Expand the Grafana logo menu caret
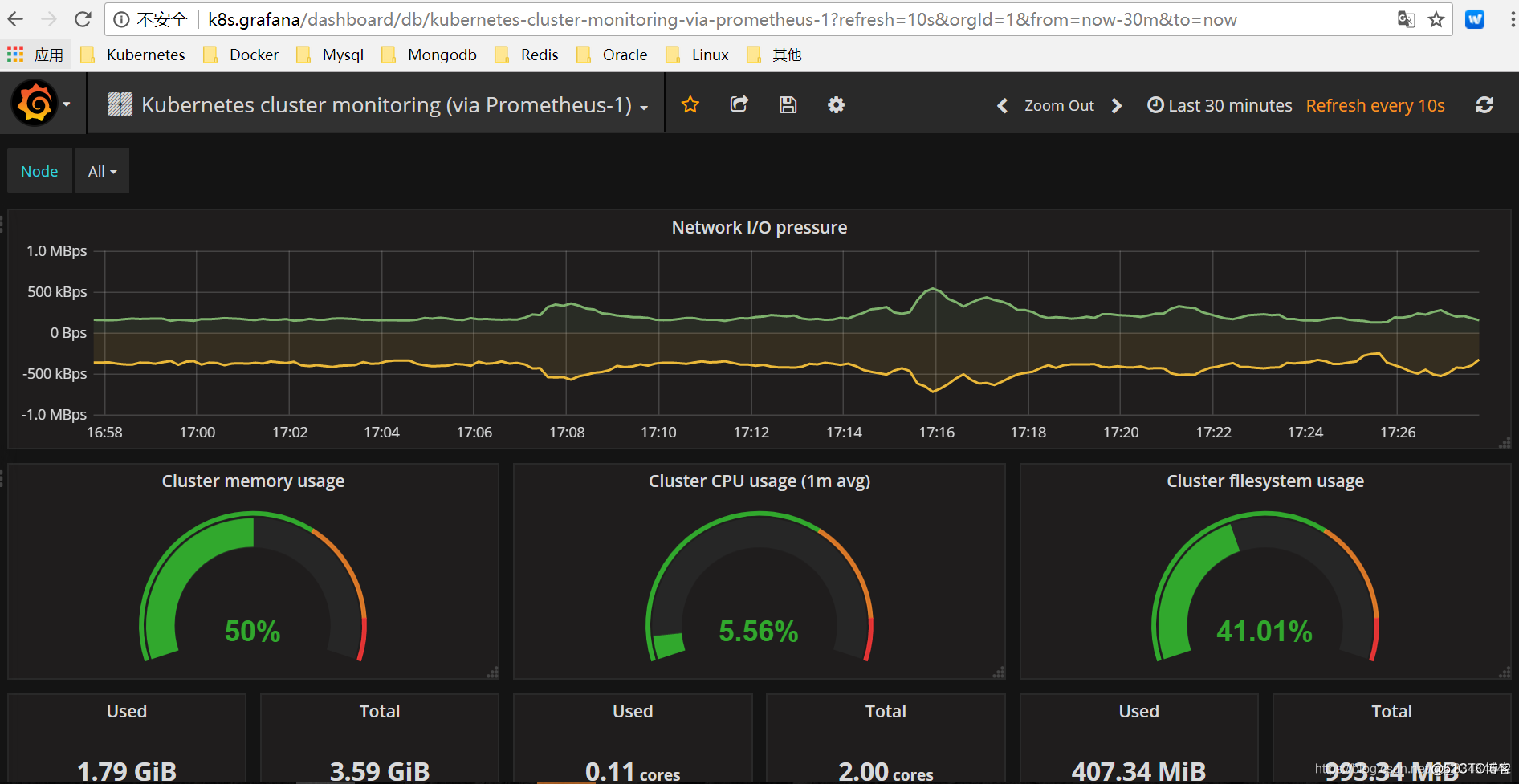This screenshot has width=1519, height=784. [67, 105]
